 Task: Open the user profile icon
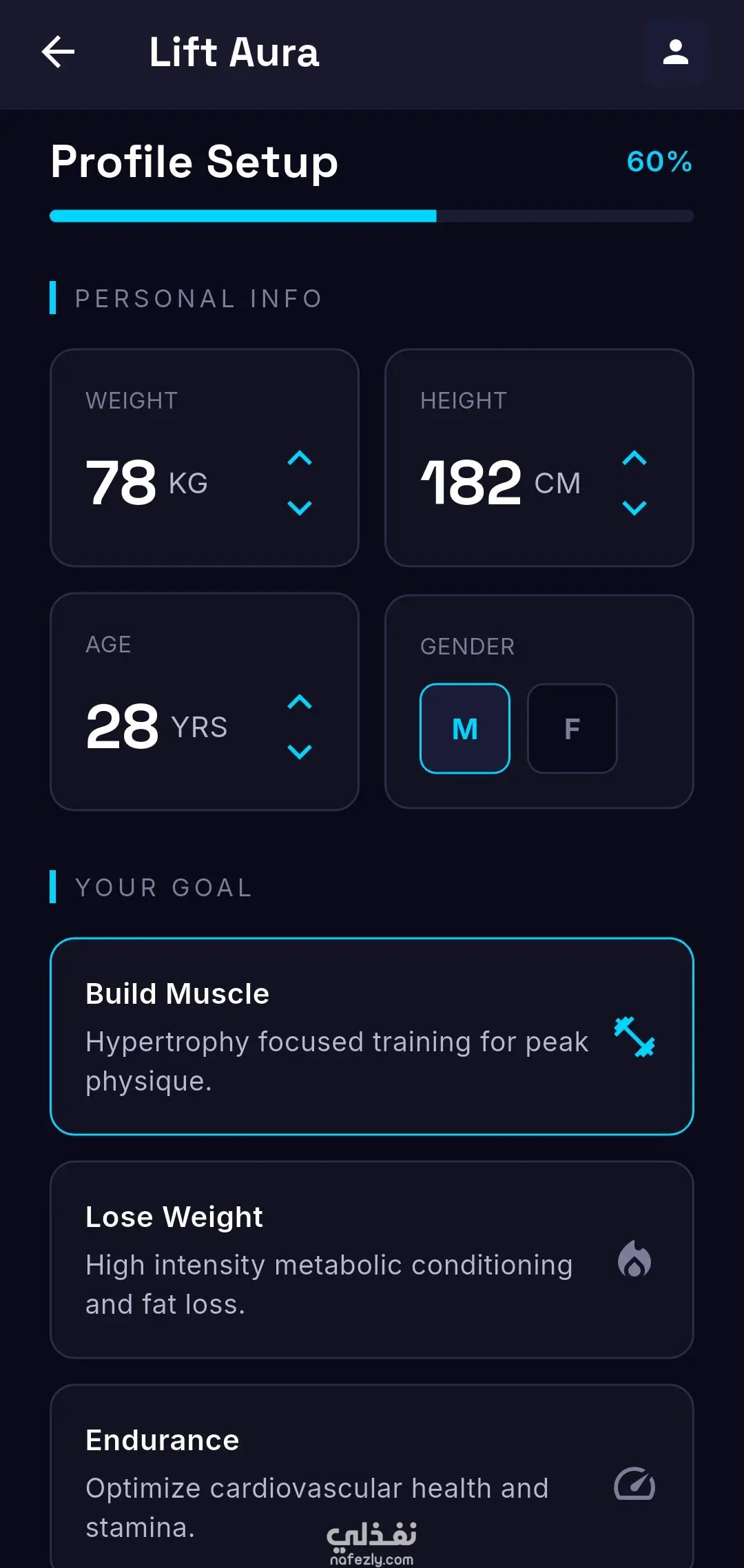click(x=676, y=52)
